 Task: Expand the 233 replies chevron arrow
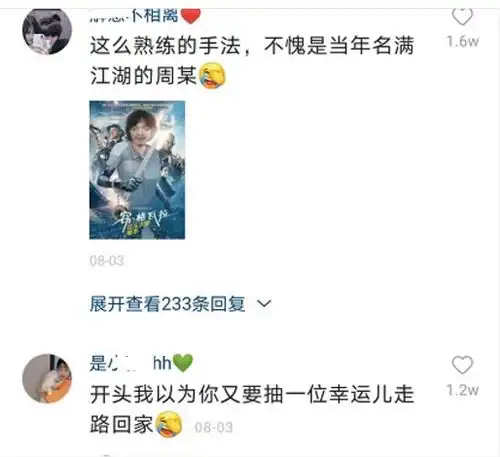tap(264, 304)
